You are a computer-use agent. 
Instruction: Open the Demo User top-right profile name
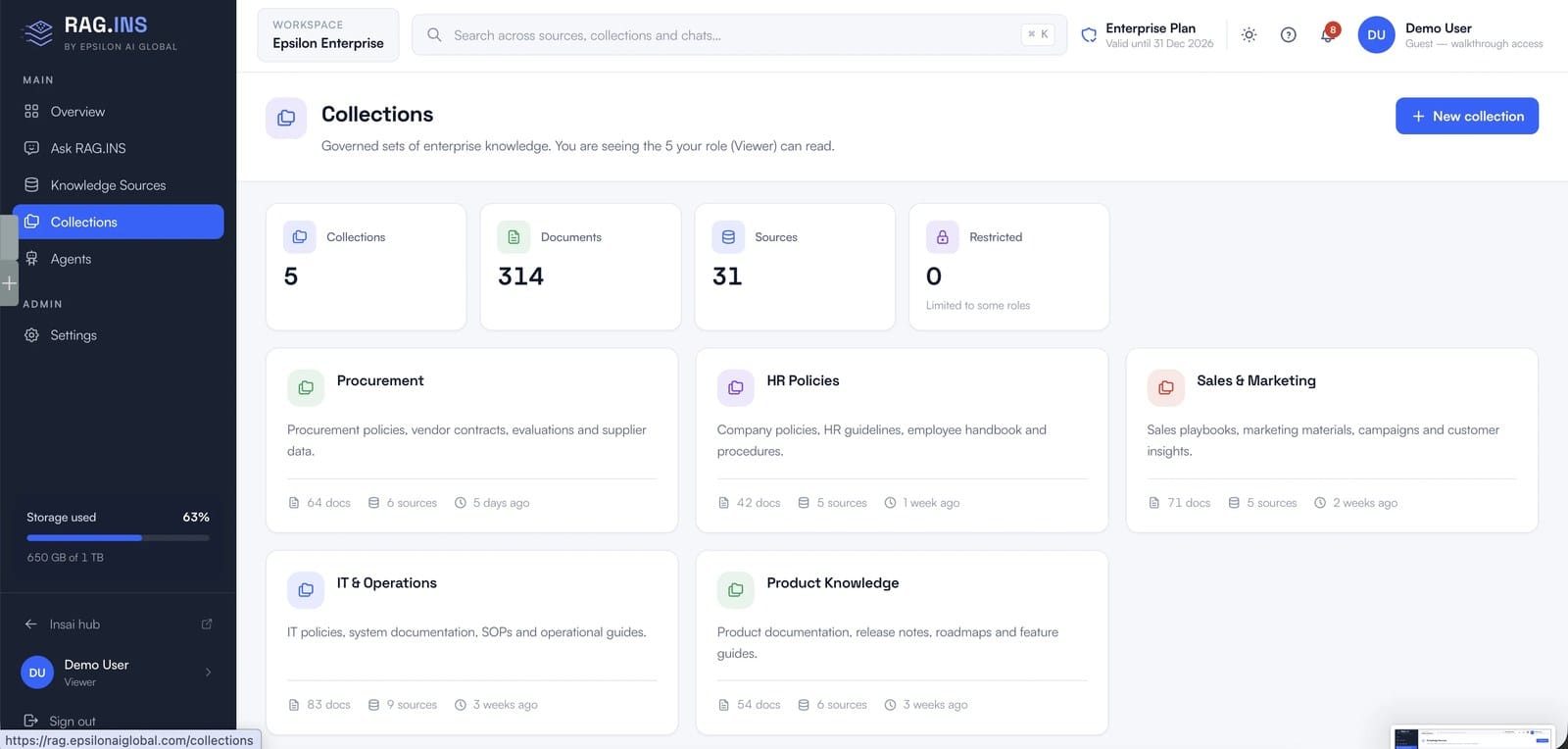[x=1438, y=28]
